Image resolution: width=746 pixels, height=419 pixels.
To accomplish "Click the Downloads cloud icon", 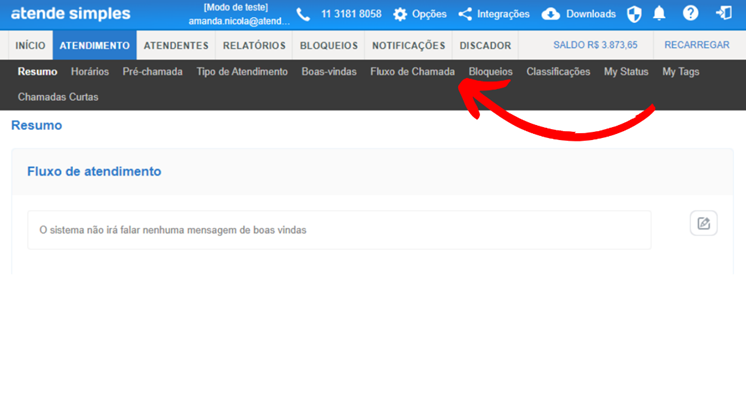I will click(550, 14).
